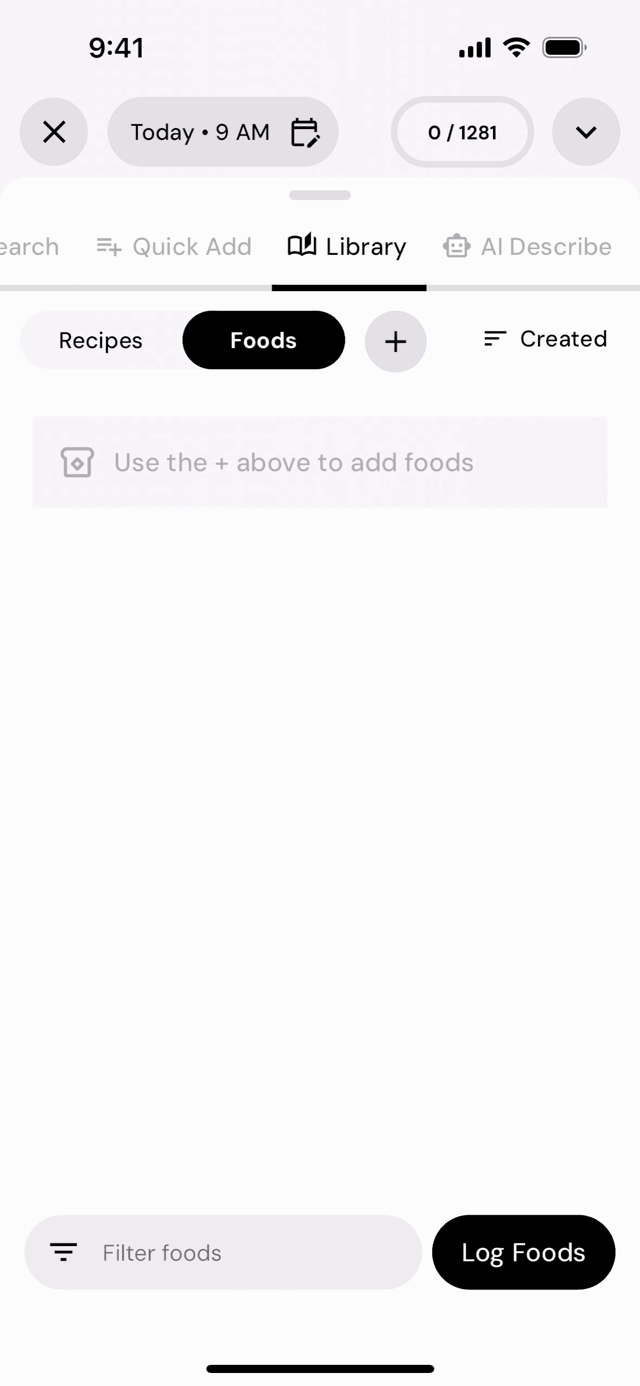
Task: Tap the robot icon for AI Describe
Action: (457, 246)
